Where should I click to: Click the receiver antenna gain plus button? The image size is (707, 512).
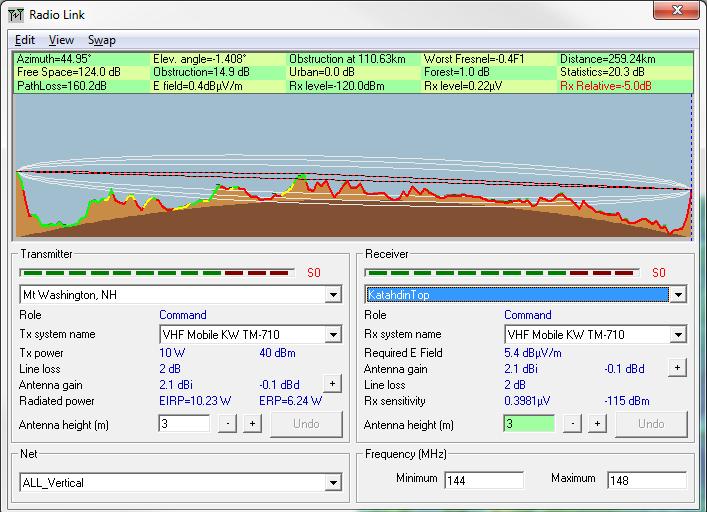(677, 368)
